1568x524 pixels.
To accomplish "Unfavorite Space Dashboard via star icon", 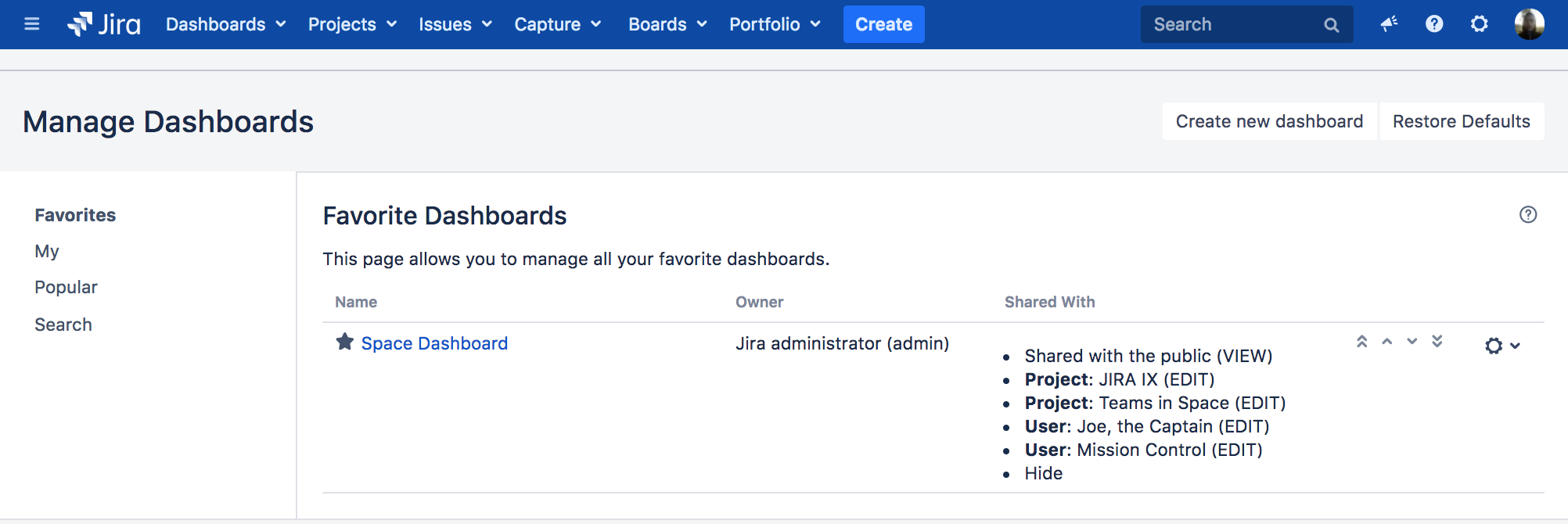I will click(x=344, y=342).
